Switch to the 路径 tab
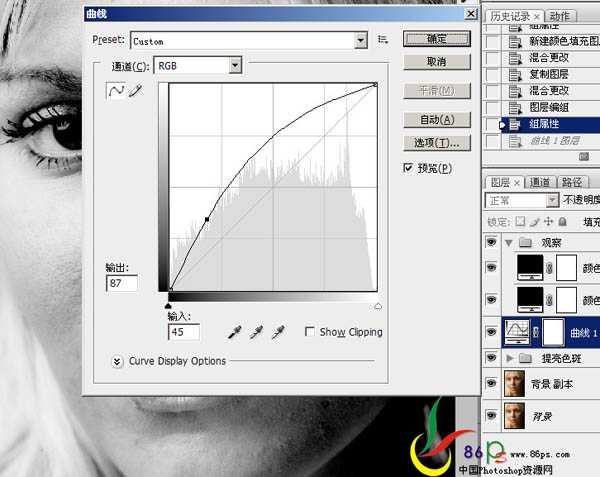 [571, 182]
